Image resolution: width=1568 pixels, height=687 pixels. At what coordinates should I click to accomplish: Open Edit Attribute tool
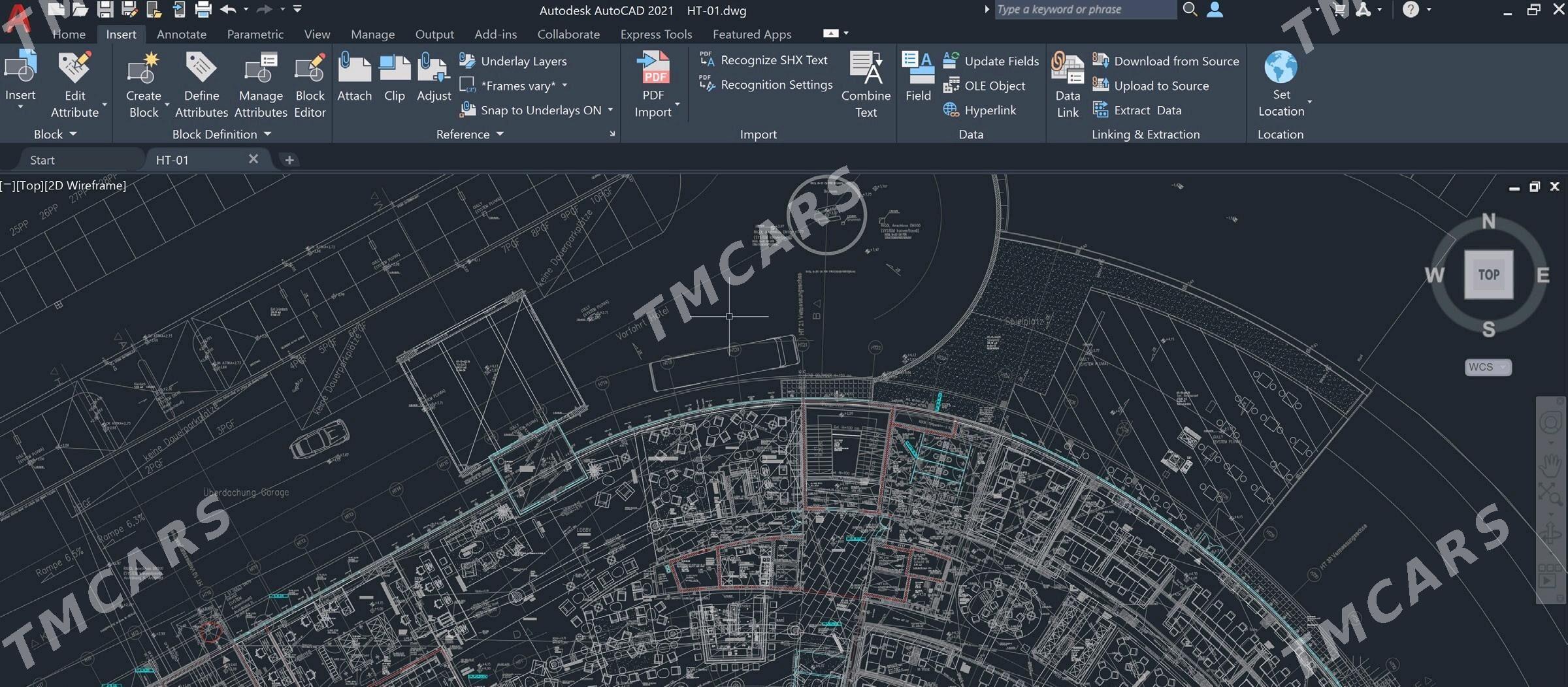tap(74, 85)
